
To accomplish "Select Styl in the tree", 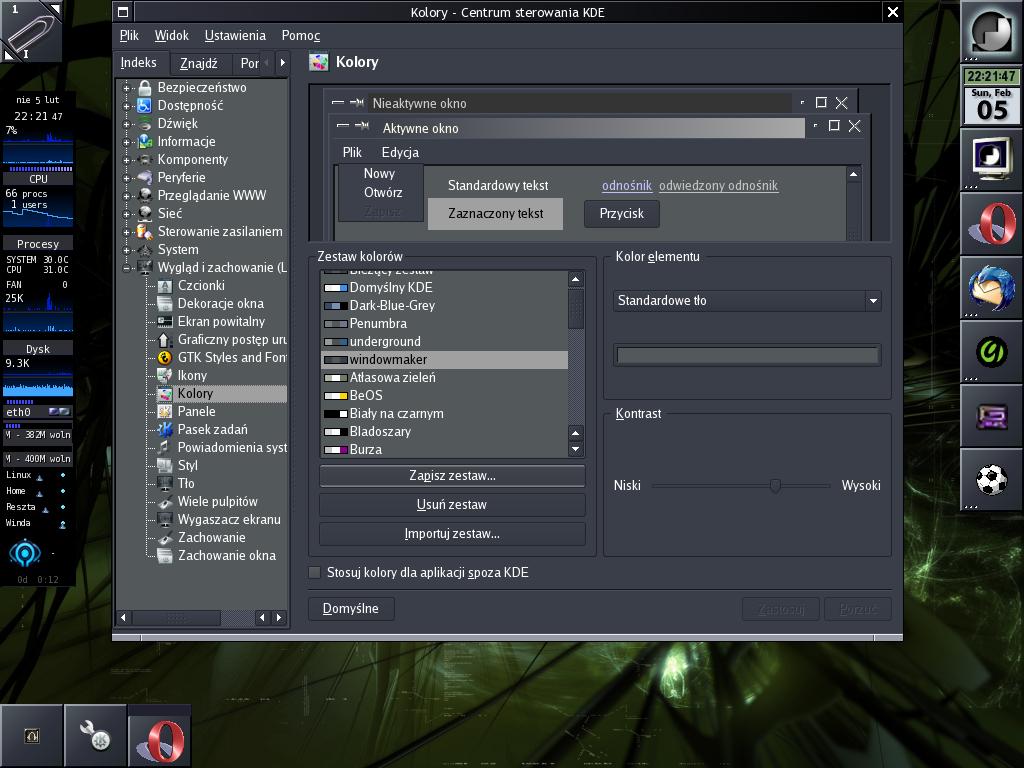I will point(187,466).
